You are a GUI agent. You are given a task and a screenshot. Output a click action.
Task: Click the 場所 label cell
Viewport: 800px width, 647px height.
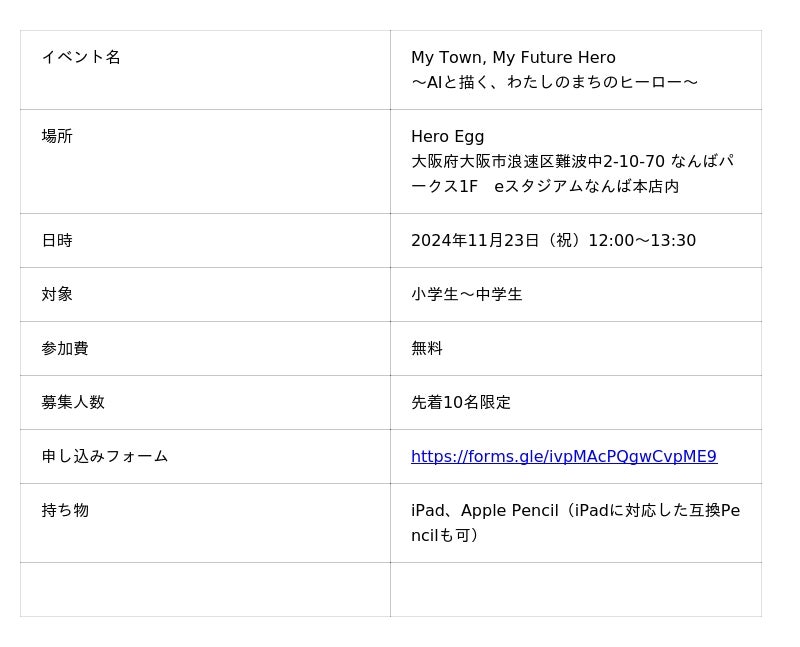57,137
